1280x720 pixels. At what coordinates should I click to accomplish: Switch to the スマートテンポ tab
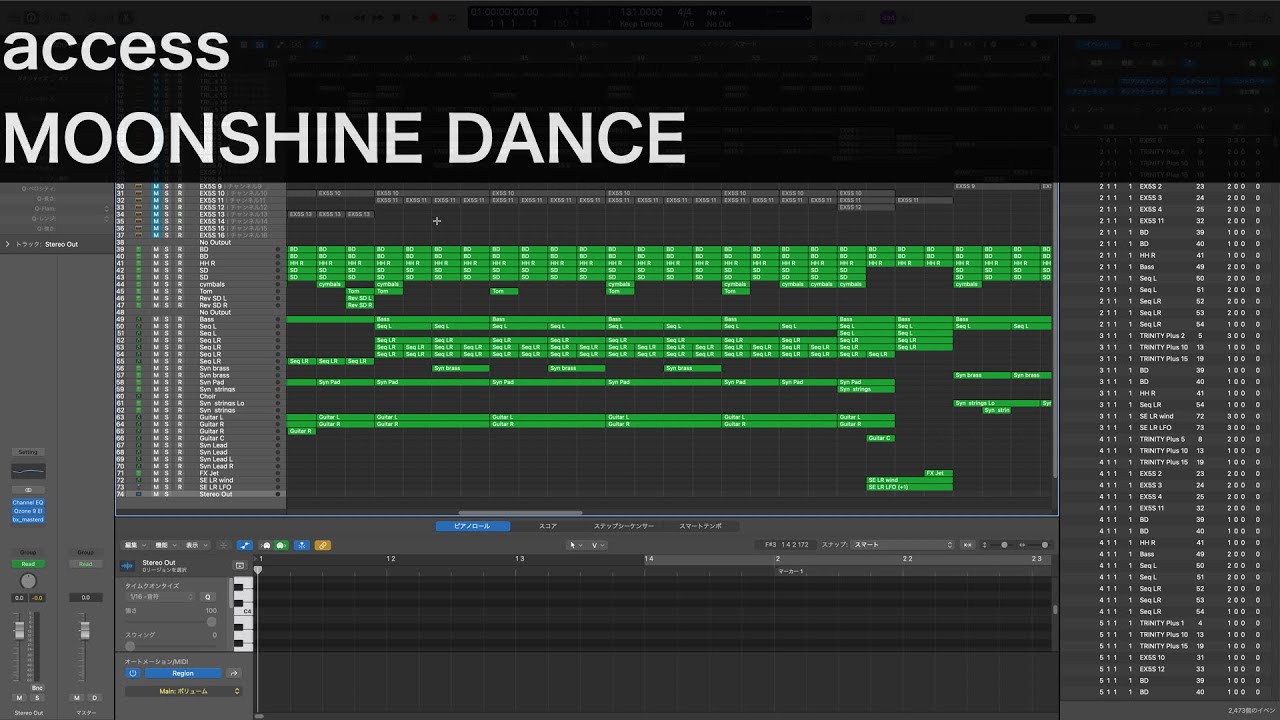point(700,526)
